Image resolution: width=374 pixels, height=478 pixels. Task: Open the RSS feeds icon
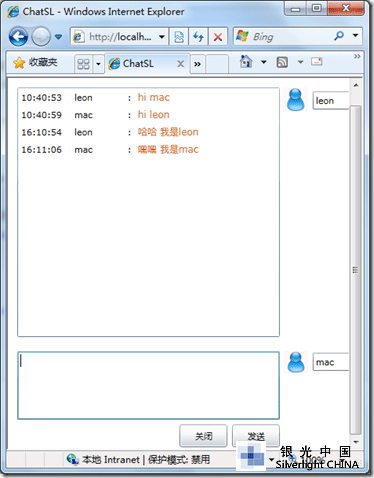[282, 62]
